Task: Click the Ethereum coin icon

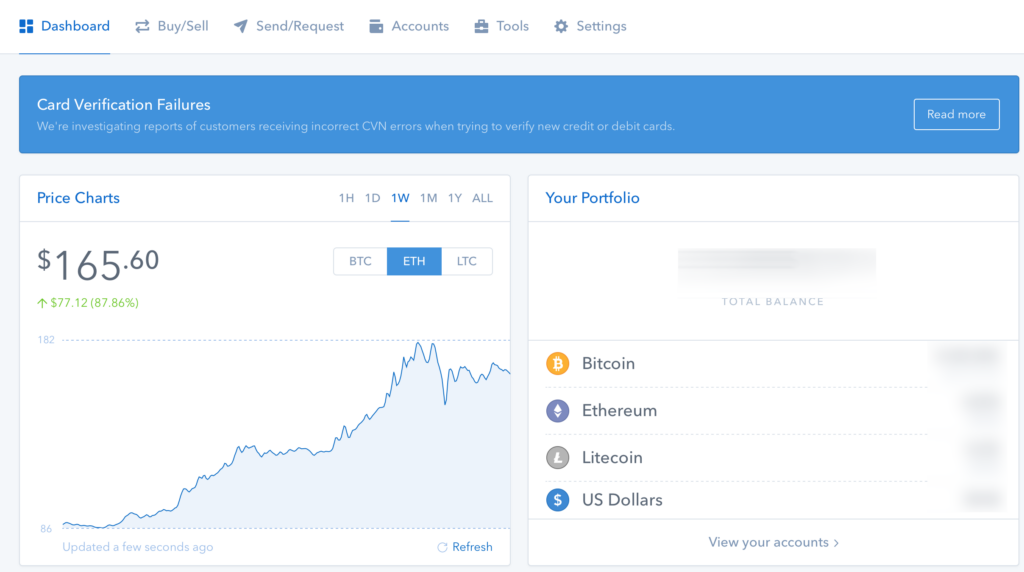Action: (x=557, y=410)
